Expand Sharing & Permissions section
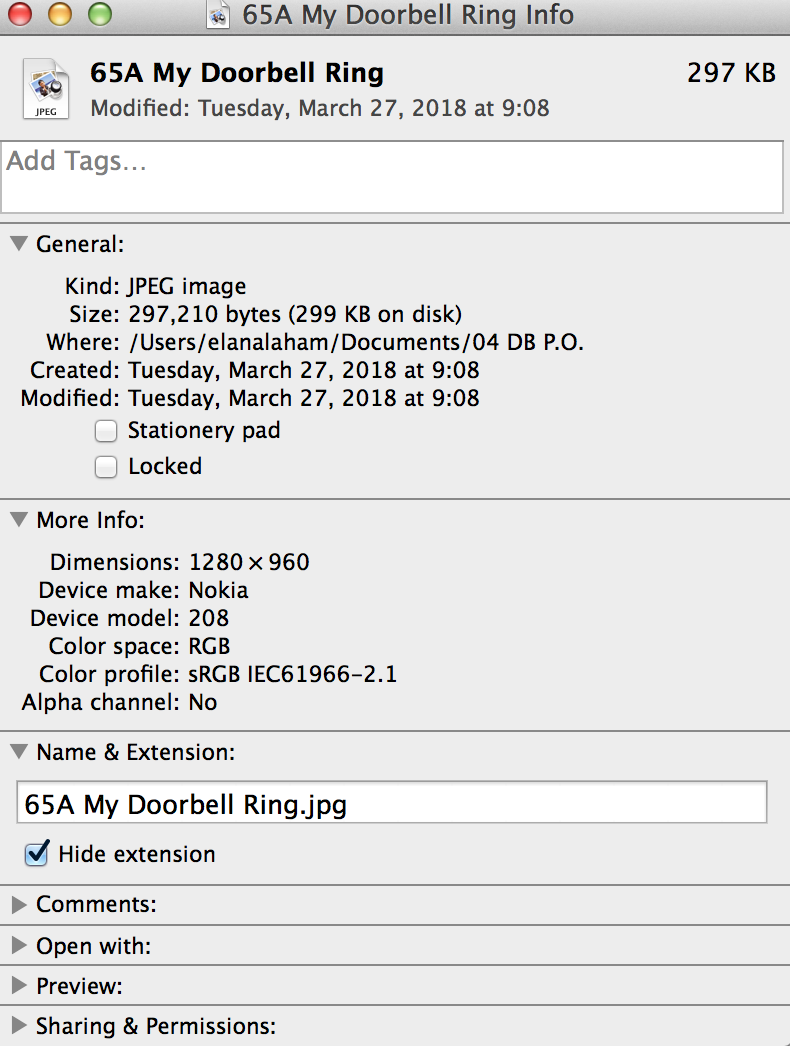This screenshot has height=1046, width=790. click(x=19, y=1025)
